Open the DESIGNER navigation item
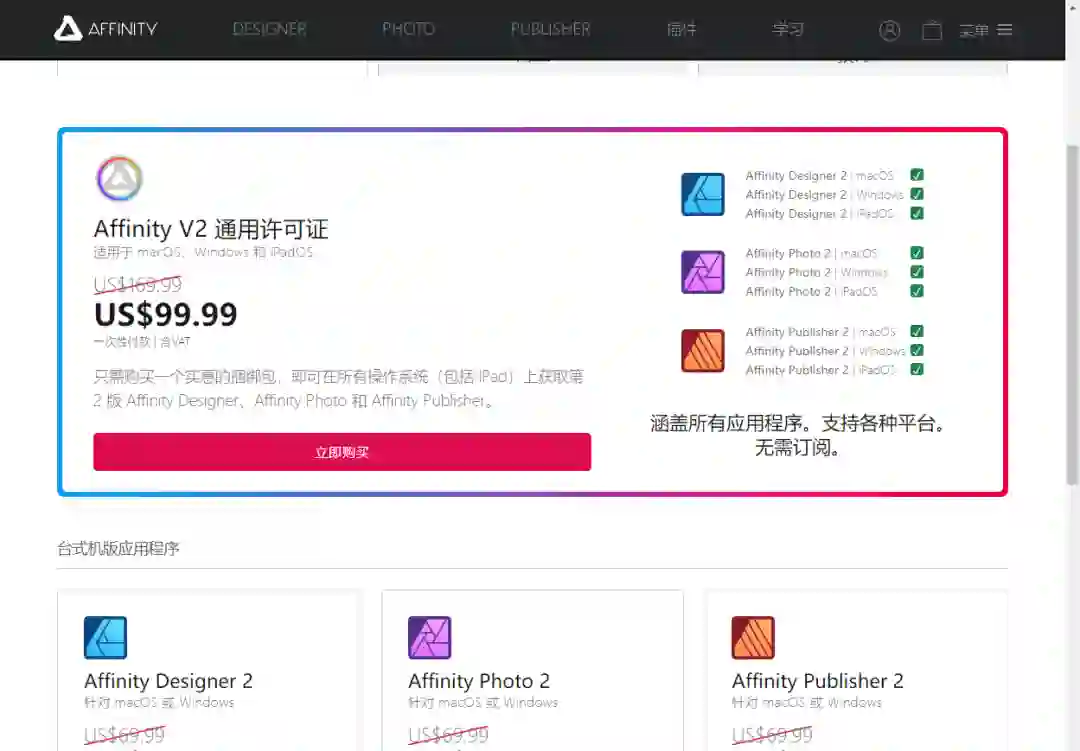 tap(269, 29)
